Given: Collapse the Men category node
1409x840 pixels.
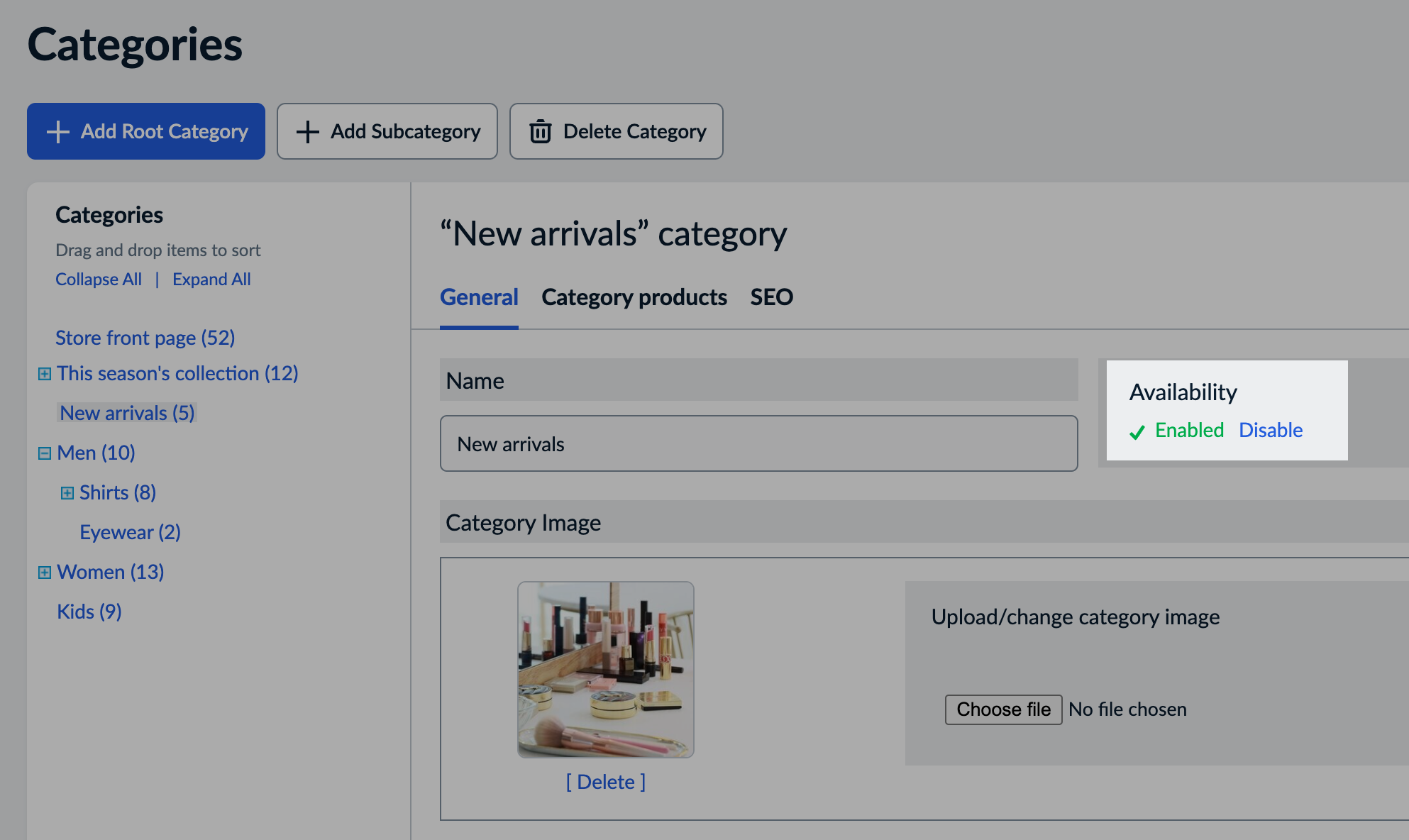Looking at the screenshot, I should pyautogui.click(x=45, y=453).
